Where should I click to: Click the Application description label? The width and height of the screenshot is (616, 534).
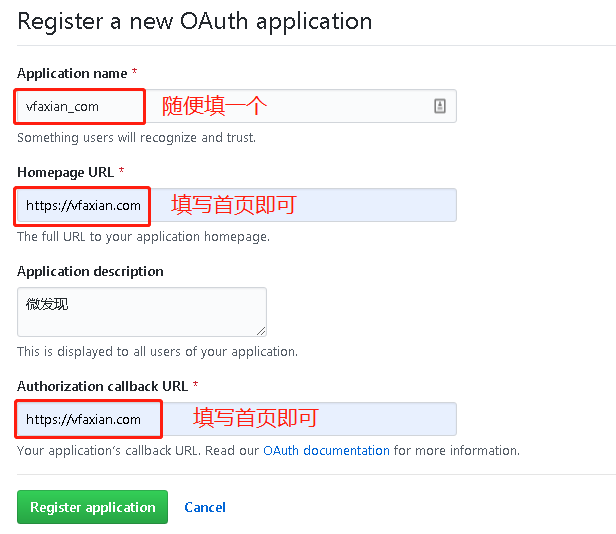point(90,271)
